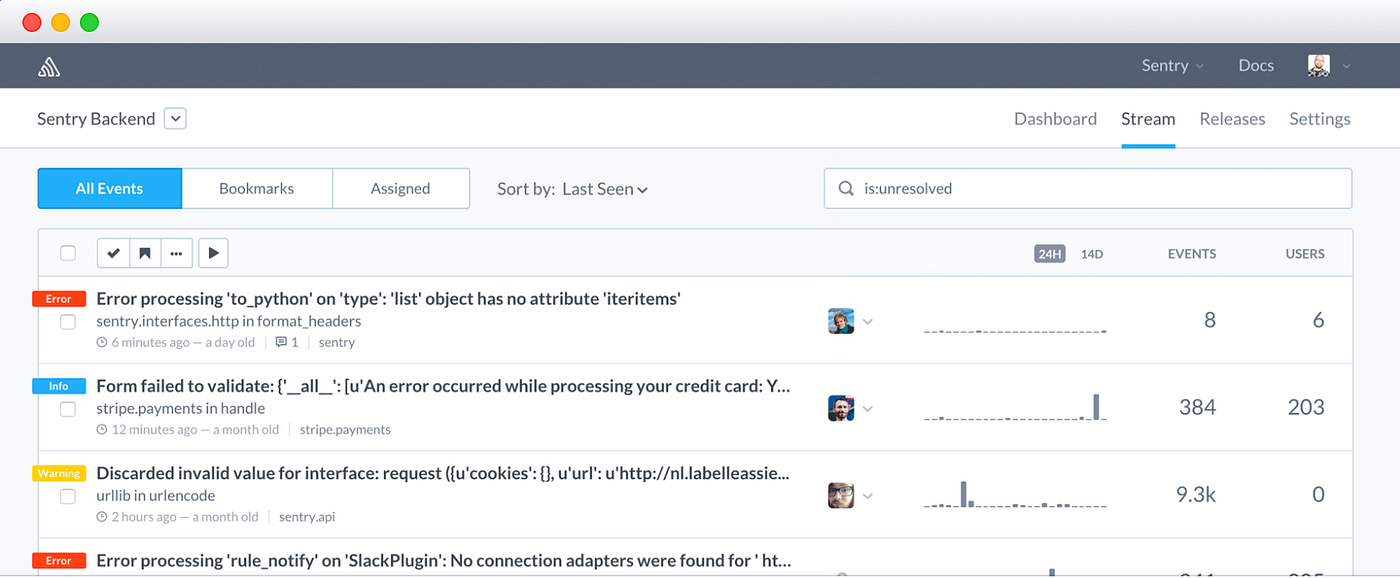Viewport: 1400px width, 578px height.
Task: Check the checkbox on the 'Form failed to validate' issue
Action: [x=67, y=409]
